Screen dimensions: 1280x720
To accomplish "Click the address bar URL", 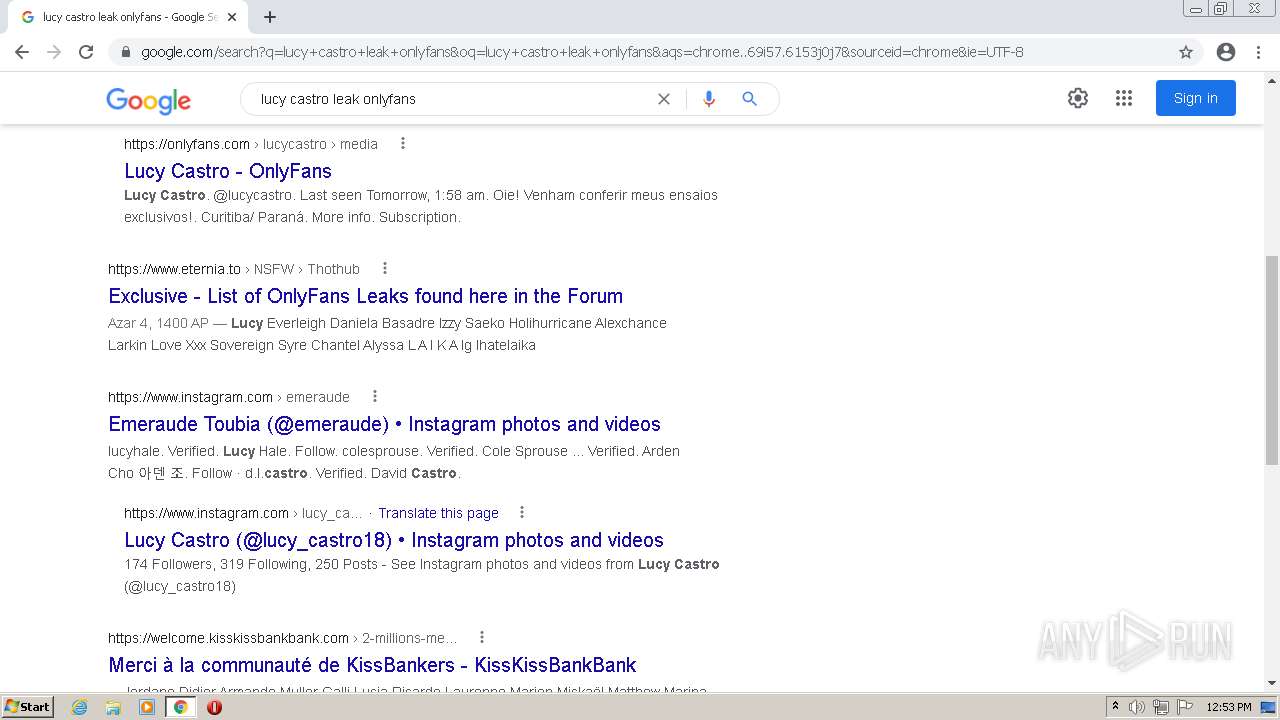I will tap(582, 52).
